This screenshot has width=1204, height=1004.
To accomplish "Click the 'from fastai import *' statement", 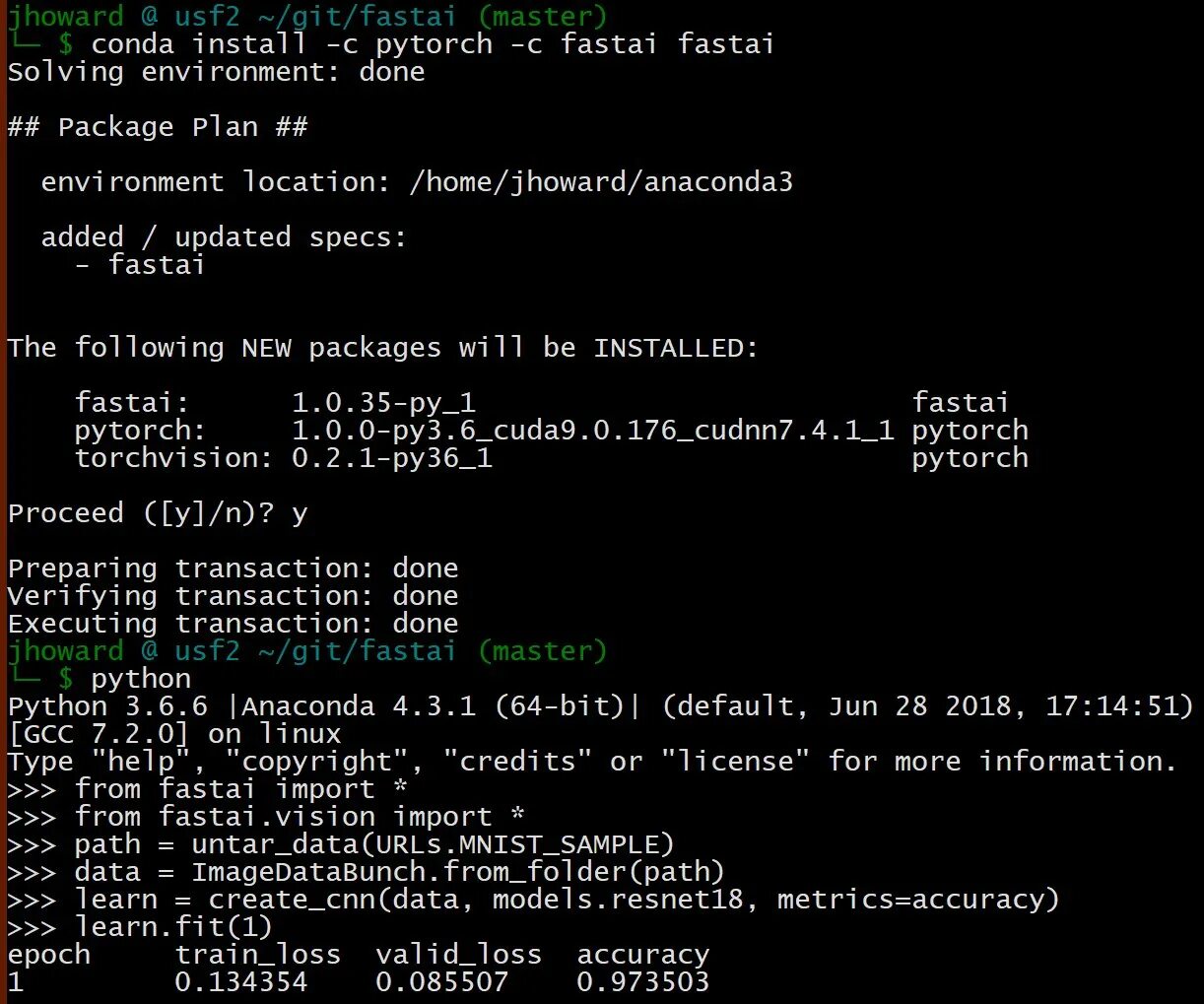I will point(241,789).
